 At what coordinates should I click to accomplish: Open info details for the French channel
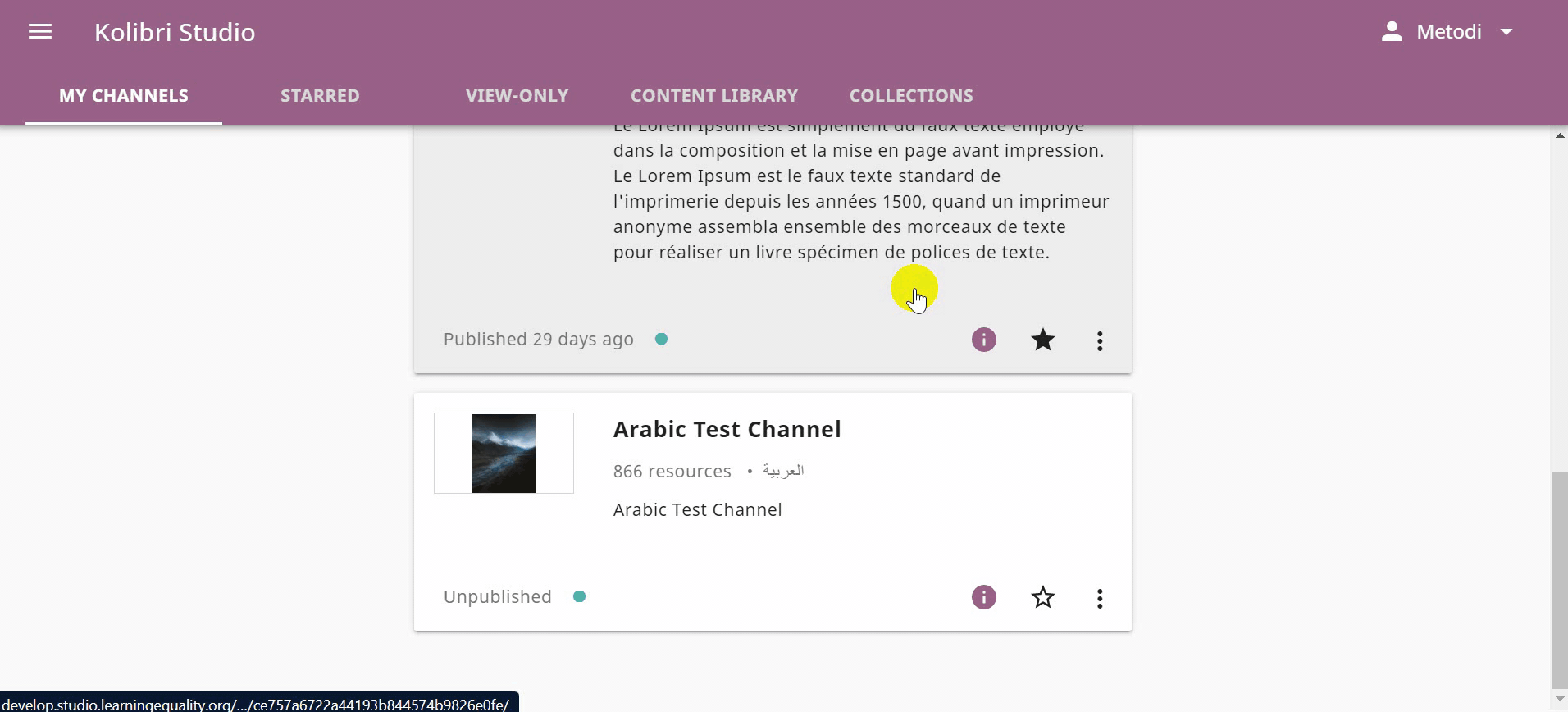click(x=983, y=340)
